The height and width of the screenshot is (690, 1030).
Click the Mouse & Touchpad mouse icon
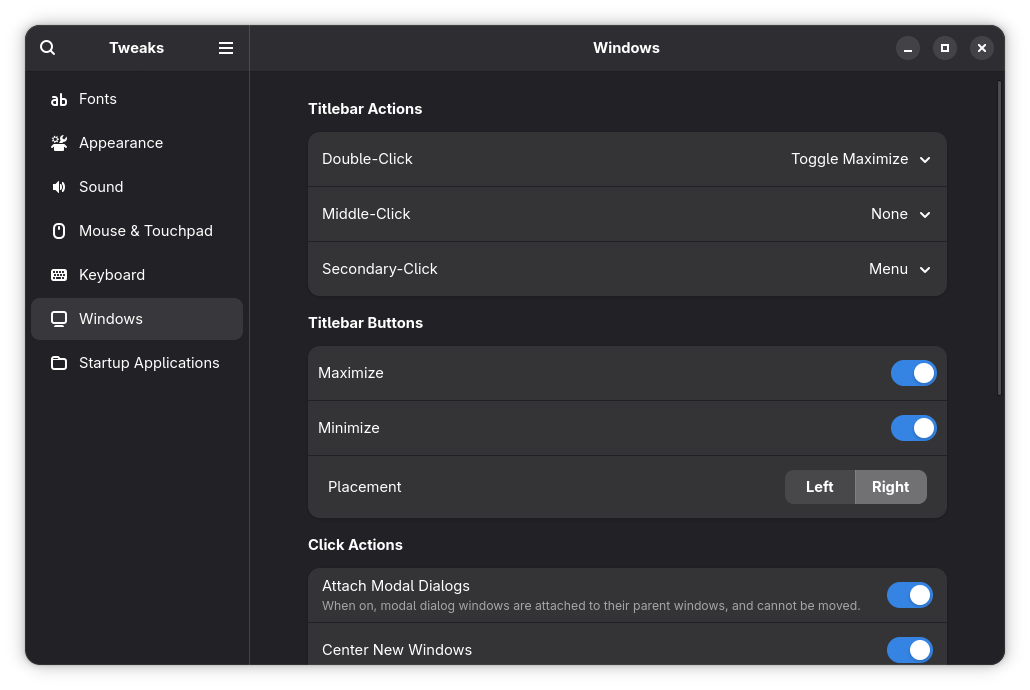tap(59, 231)
